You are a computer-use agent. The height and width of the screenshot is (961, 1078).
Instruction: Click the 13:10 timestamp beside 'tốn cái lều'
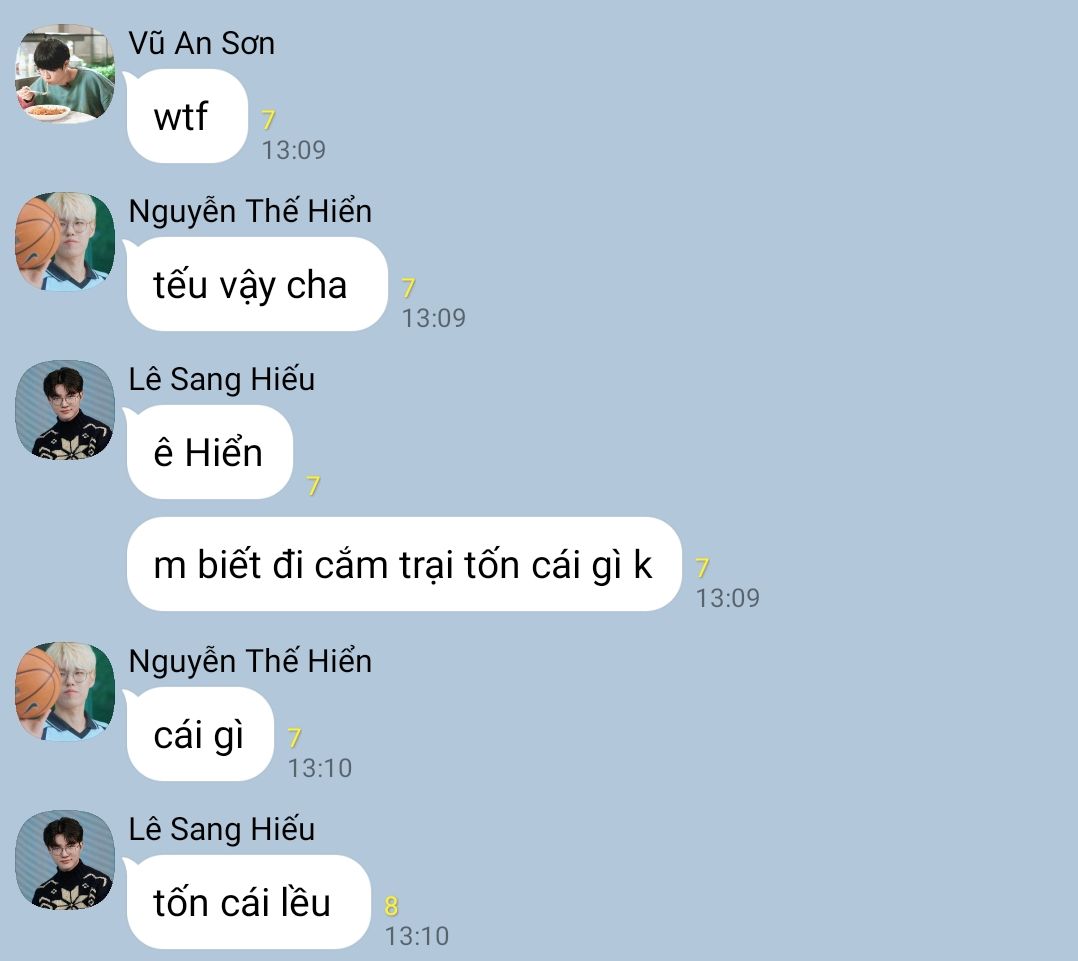click(417, 936)
